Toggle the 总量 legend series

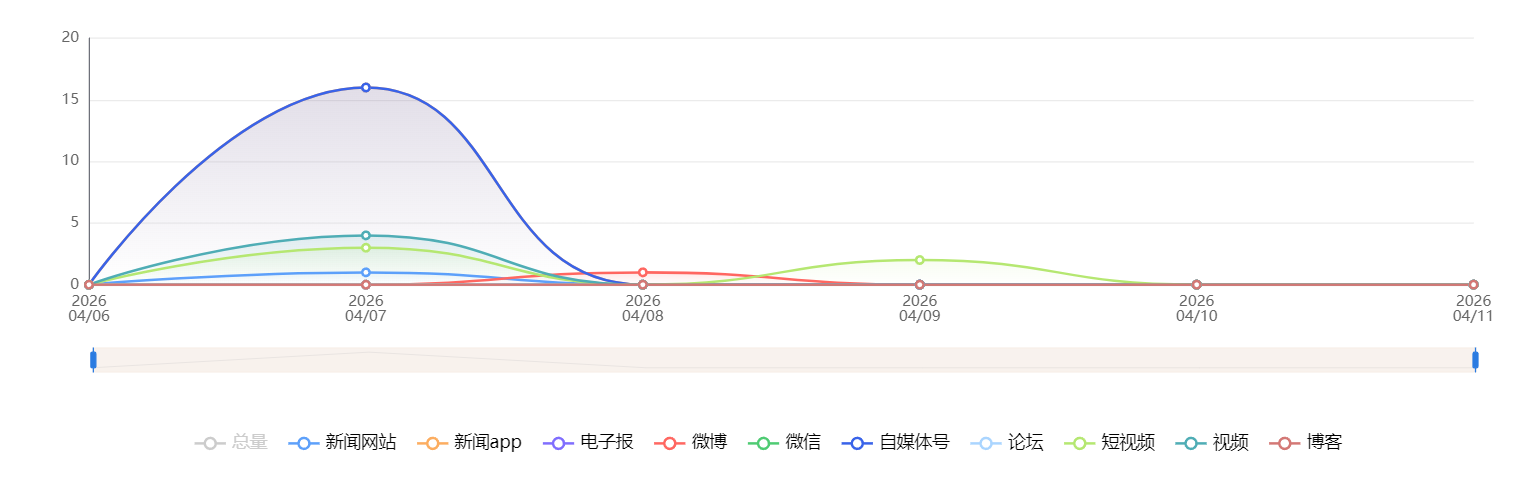(x=231, y=443)
